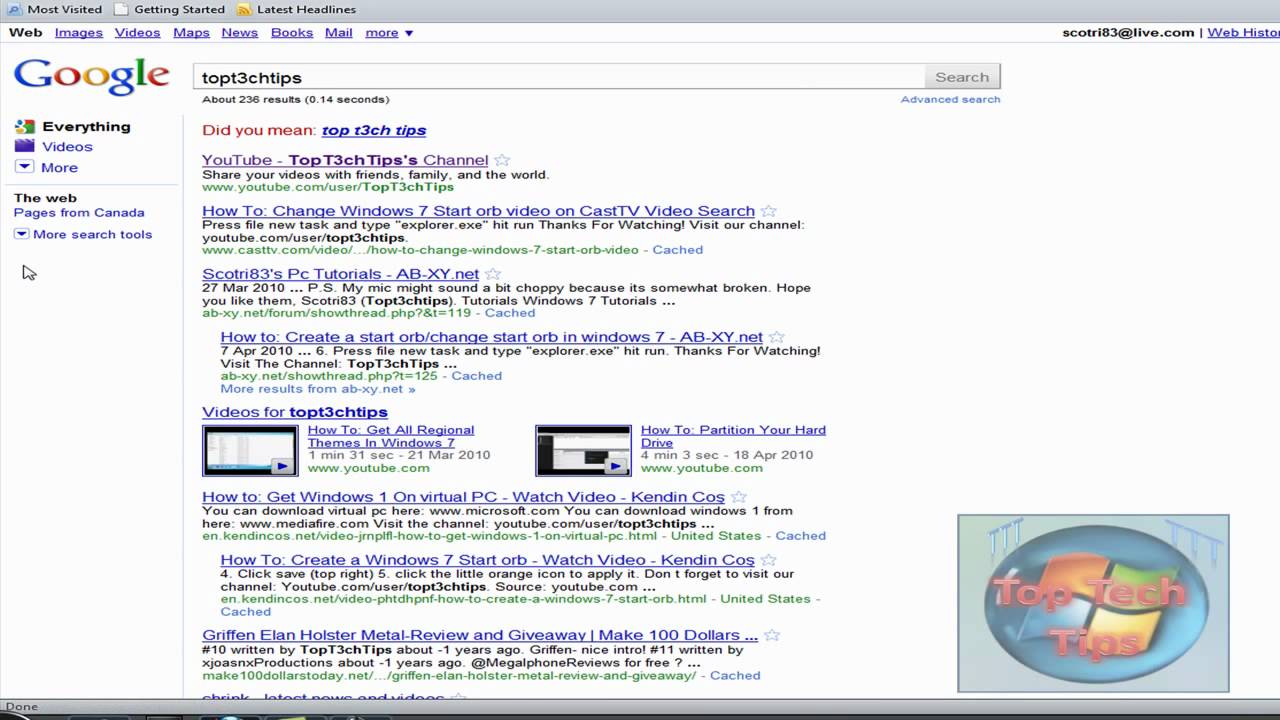Viewport: 1280px width, 720px height.
Task: Star the YouTube TopT3chTips's Channel result
Action: coord(502,160)
